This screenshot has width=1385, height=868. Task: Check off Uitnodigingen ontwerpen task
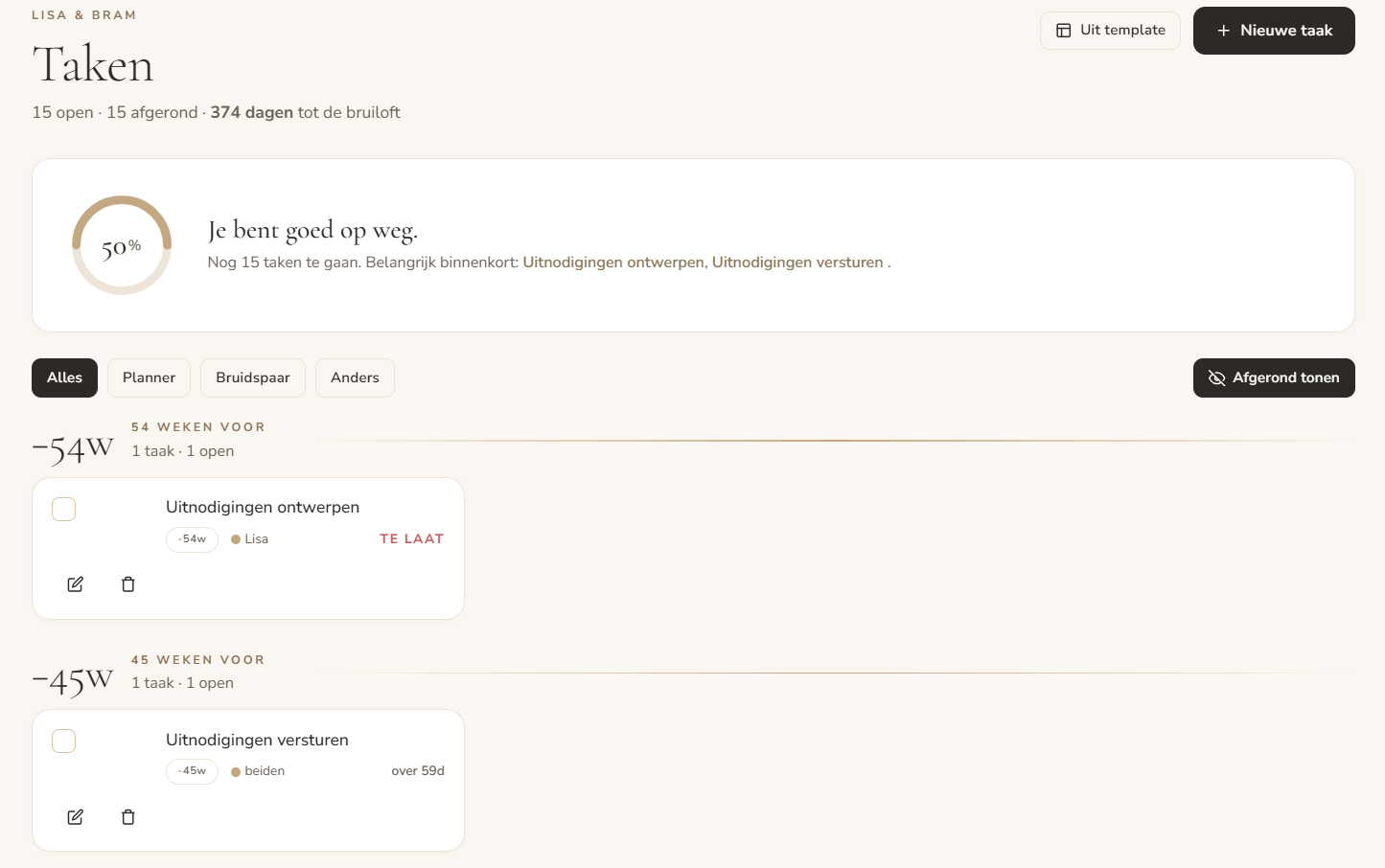pyautogui.click(x=64, y=509)
